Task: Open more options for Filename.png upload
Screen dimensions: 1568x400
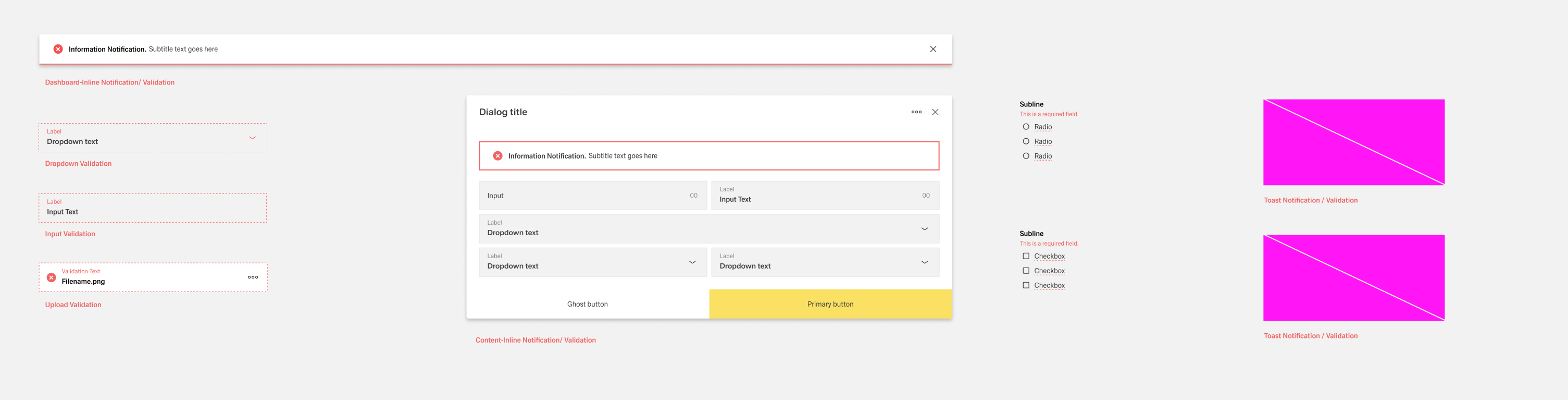Action: pos(253,277)
